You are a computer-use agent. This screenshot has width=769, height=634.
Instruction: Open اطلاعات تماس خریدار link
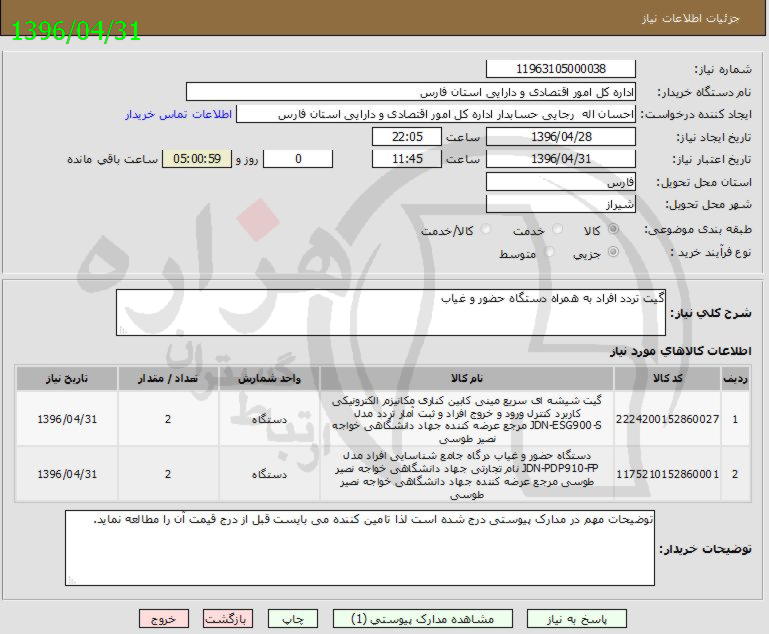[179, 114]
